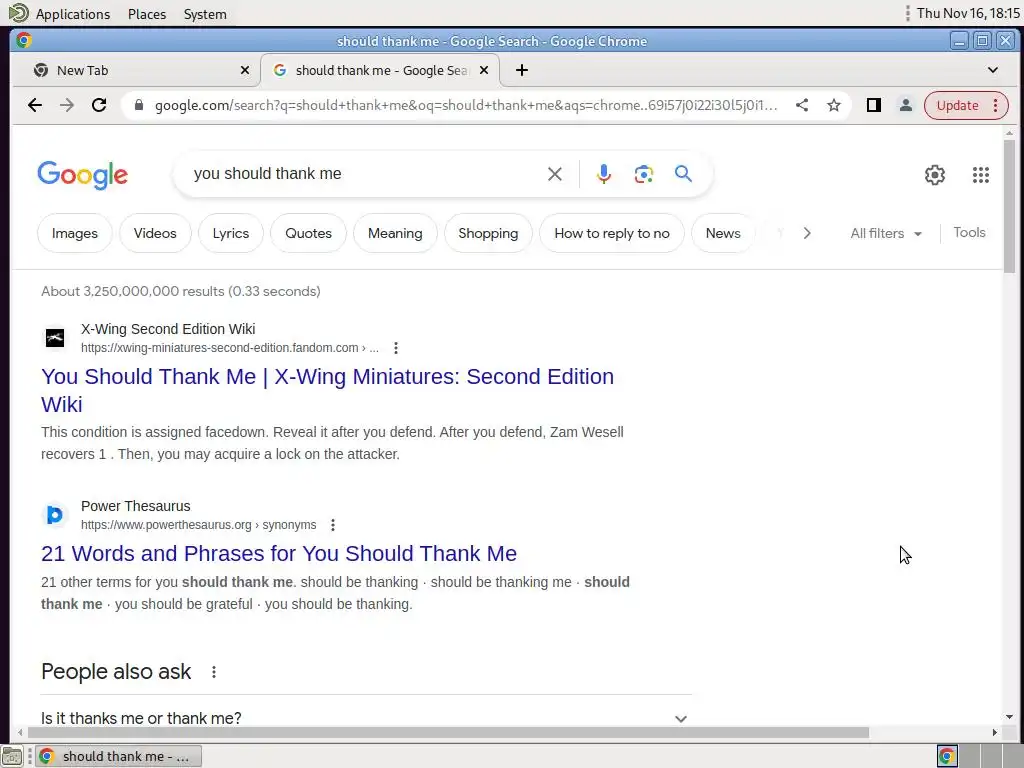Click the forward navigation arrow

67,105
